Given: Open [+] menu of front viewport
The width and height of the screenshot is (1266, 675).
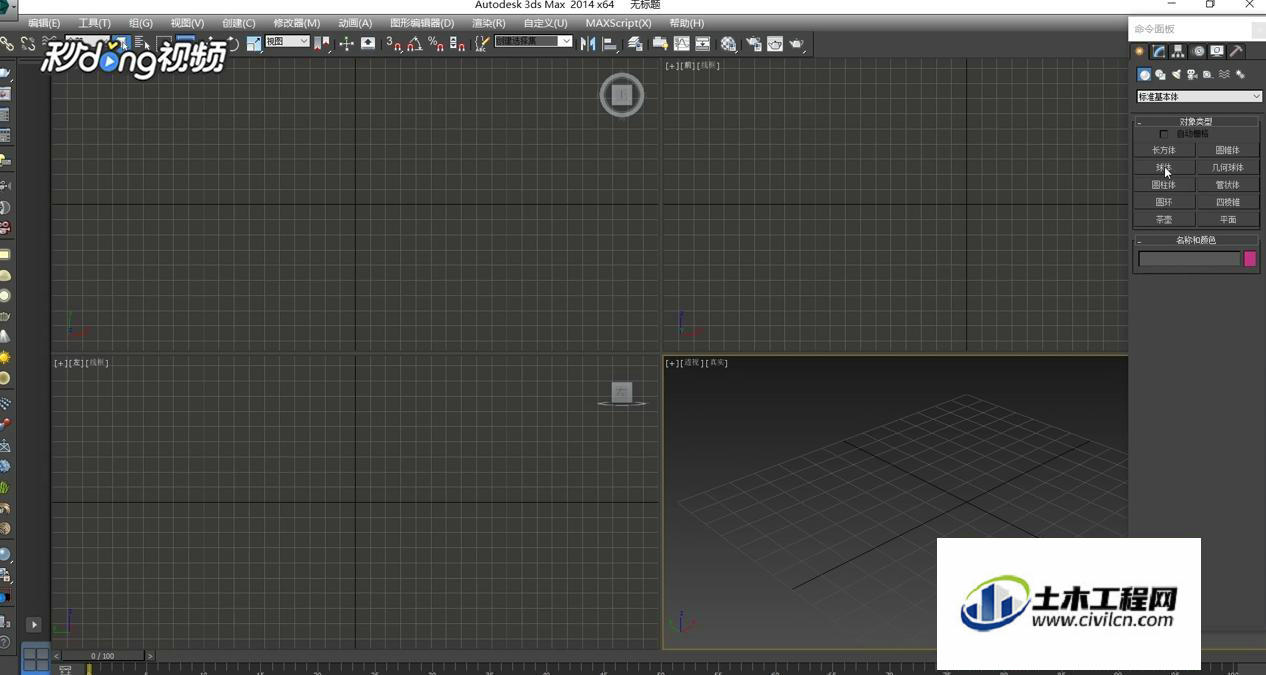Looking at the screenshot, I should point(670,66).
